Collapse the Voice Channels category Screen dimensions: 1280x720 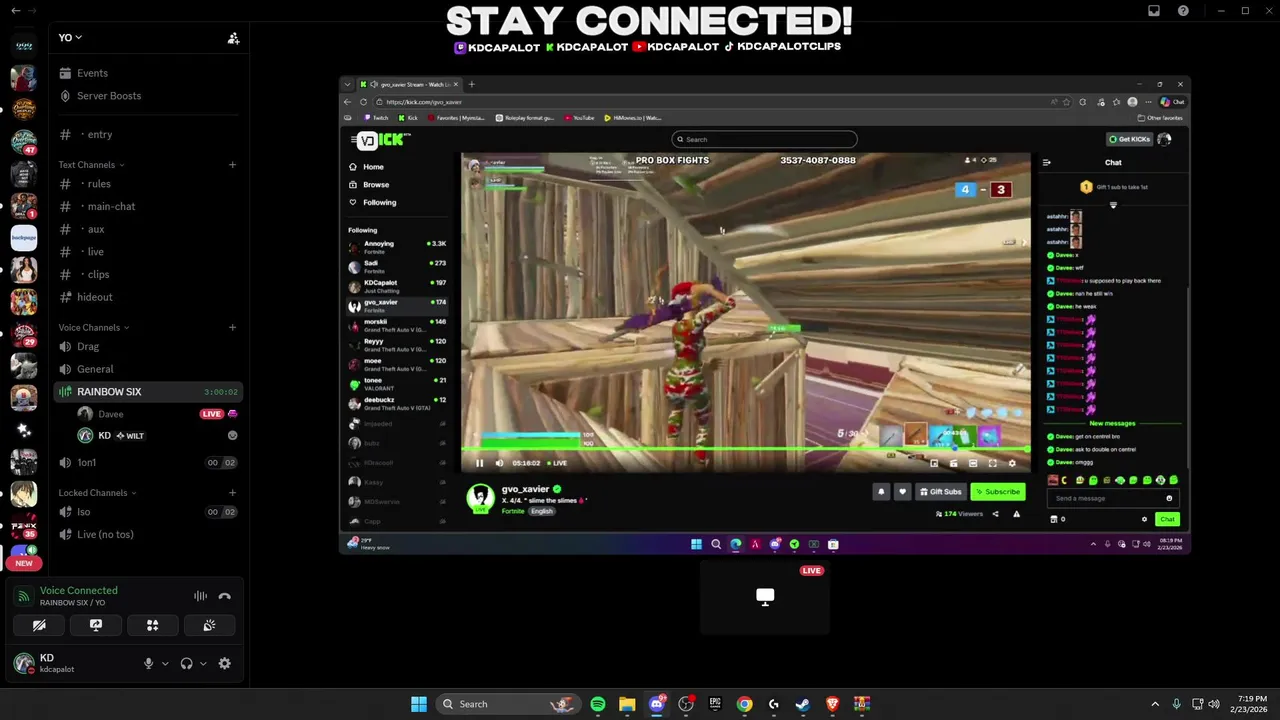click(x=93, y=327)
